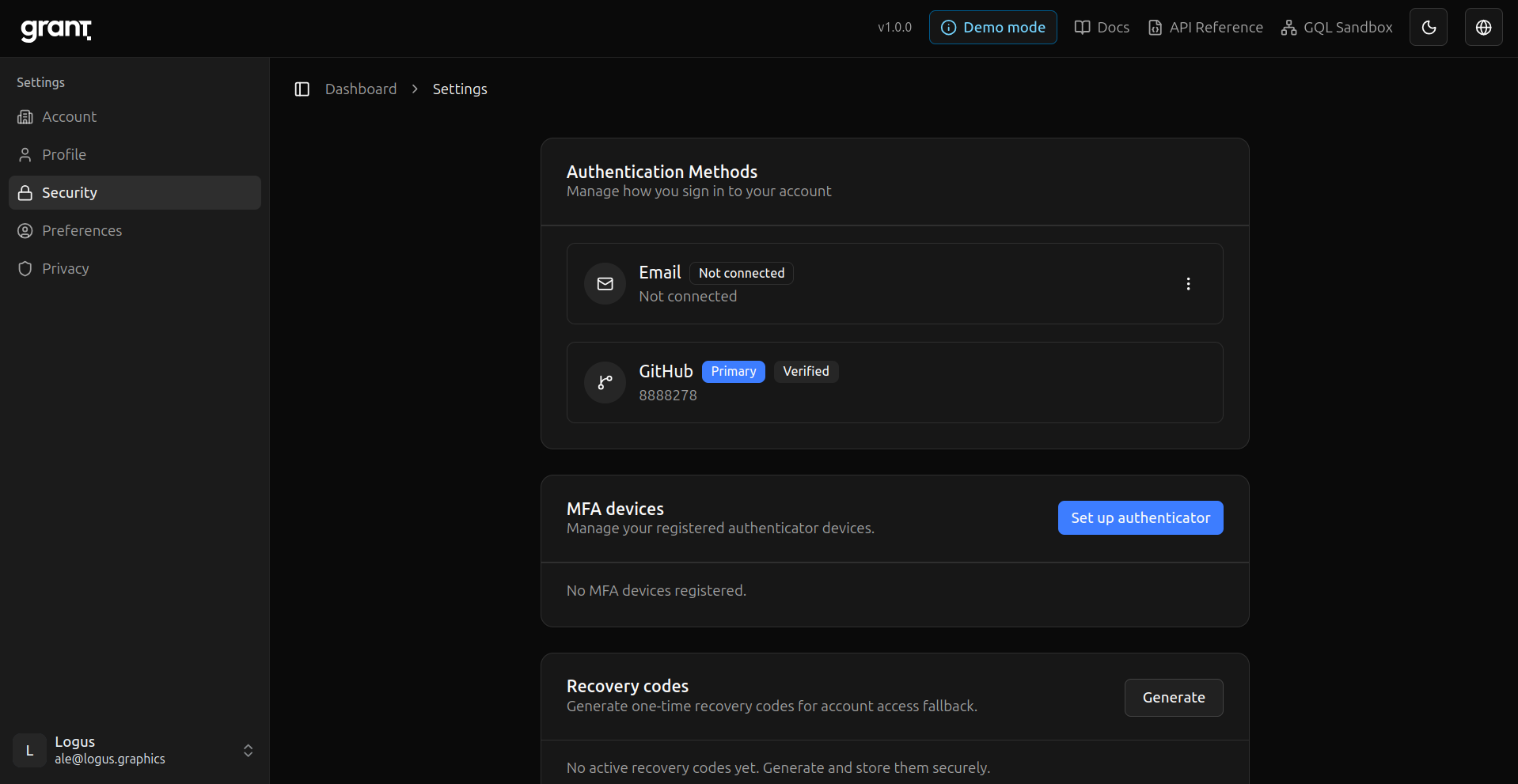Go to Dashboard breadcrumb

[361, 89]
